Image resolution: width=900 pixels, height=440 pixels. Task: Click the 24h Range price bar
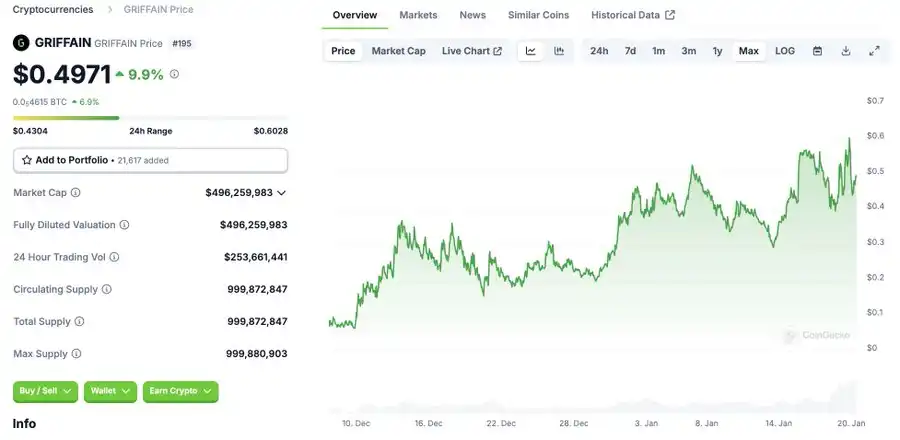tap(150, 118)
